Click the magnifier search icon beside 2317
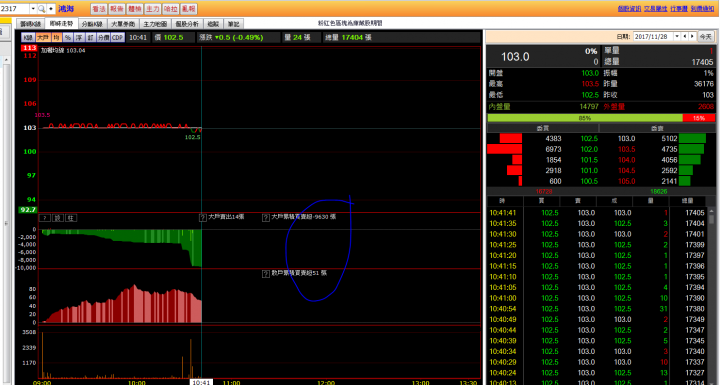Image resolution: width=720 pixels, height=385 pixels. point(41,9)
